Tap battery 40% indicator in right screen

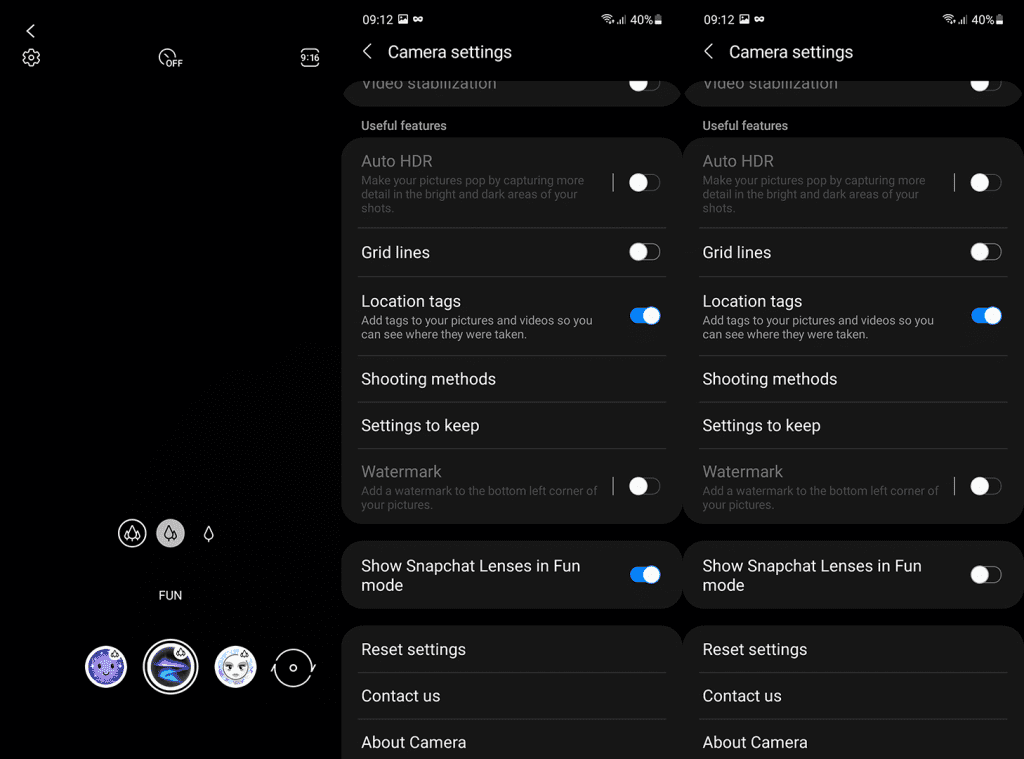click(x=987, y=20)
